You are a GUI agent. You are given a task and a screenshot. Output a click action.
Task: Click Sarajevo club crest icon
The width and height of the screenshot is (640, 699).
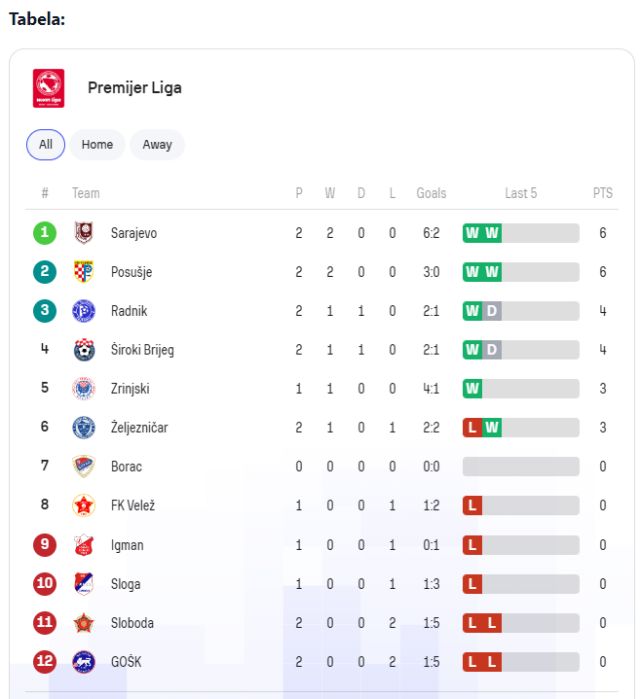[84, 233]
